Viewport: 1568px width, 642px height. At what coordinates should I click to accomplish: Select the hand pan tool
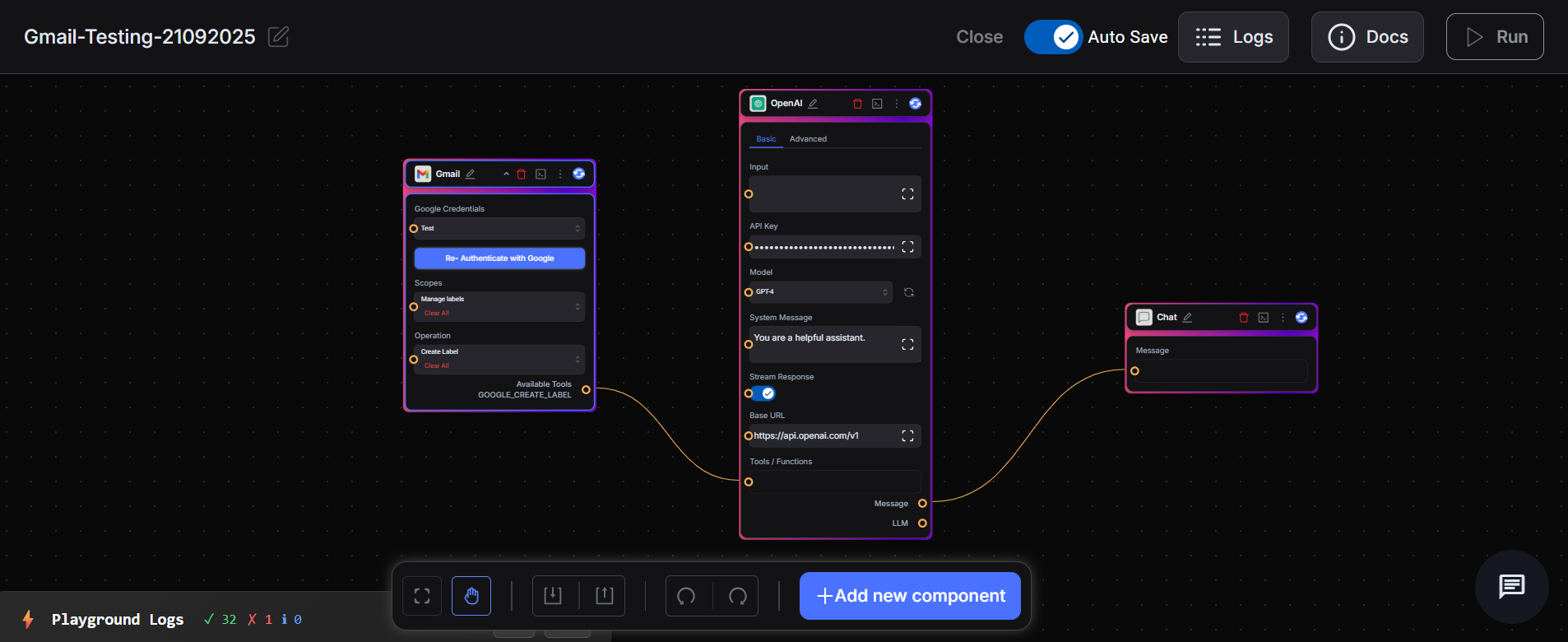(471, 596)
